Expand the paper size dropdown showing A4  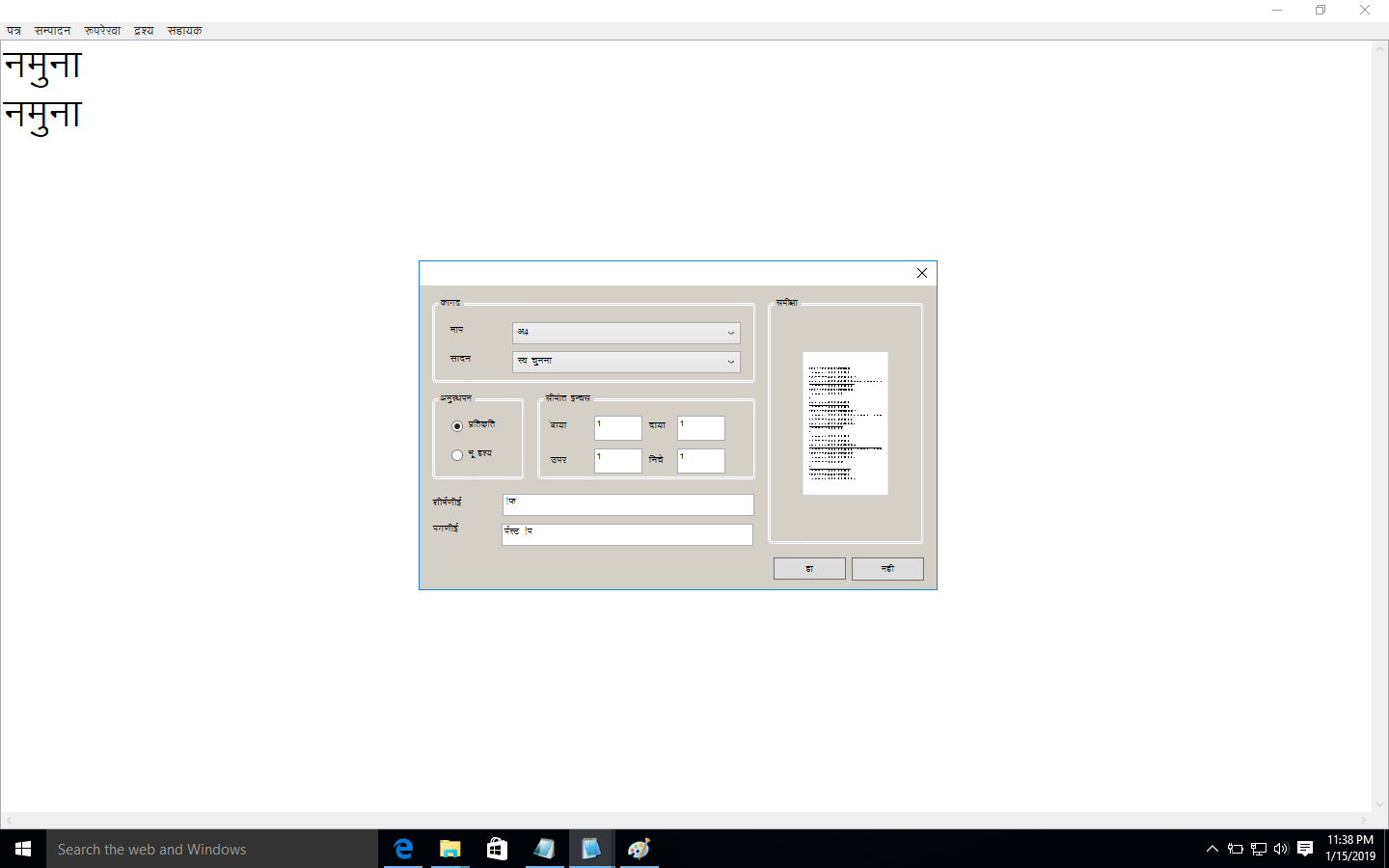[x=626, y=333]
